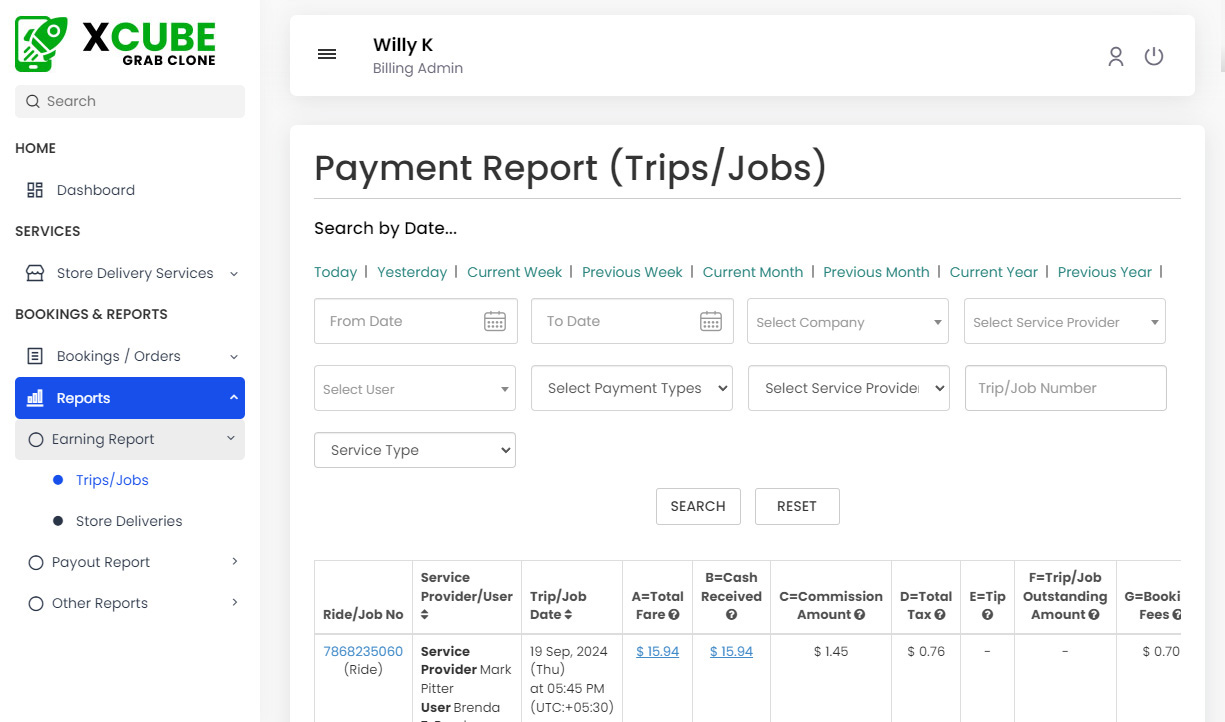Click inside the Trip/Job Number field
This screenshot has width=1225, height=722.
[1065, 388]
